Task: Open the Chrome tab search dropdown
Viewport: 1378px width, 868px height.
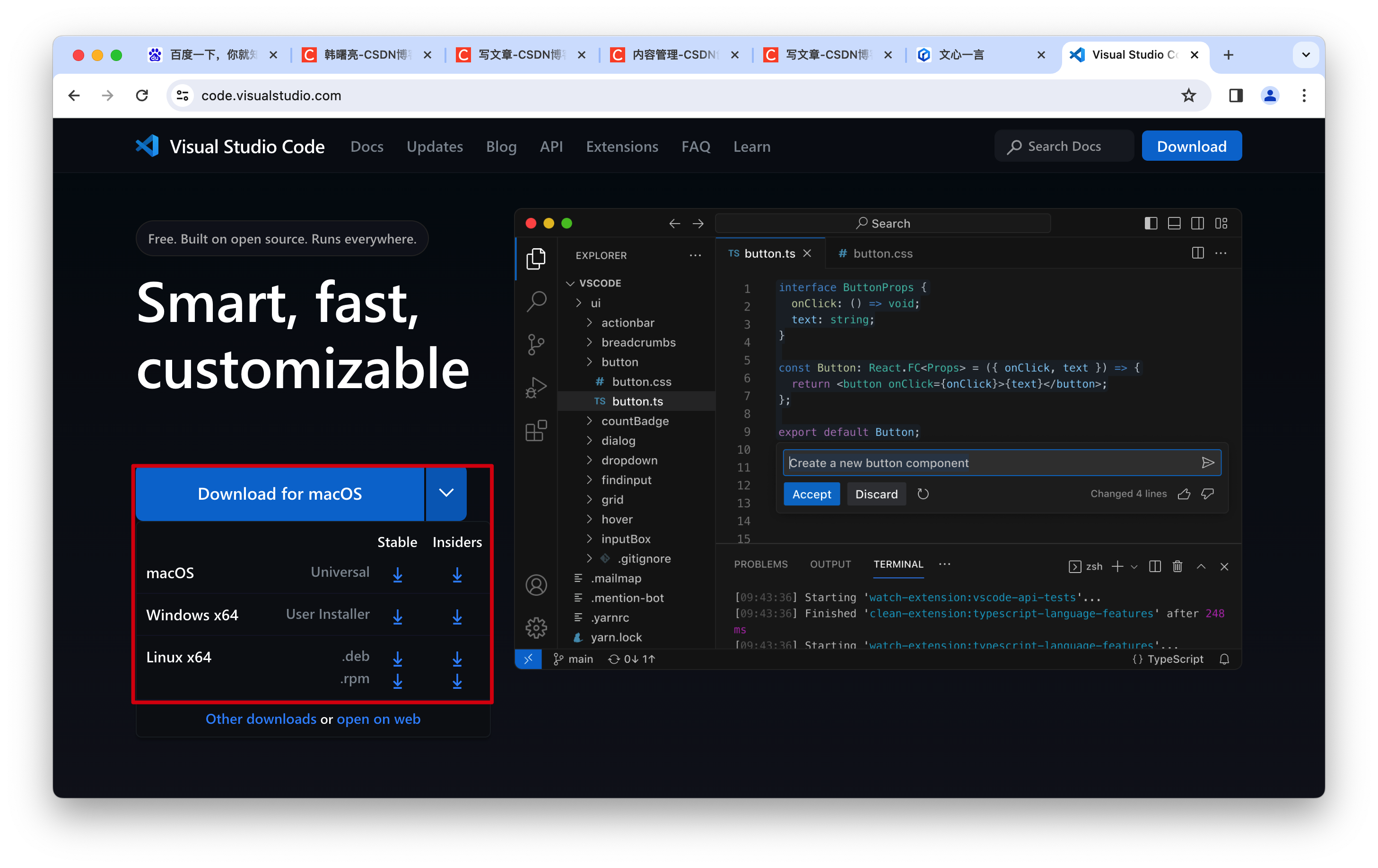Action: (1305, 55)
